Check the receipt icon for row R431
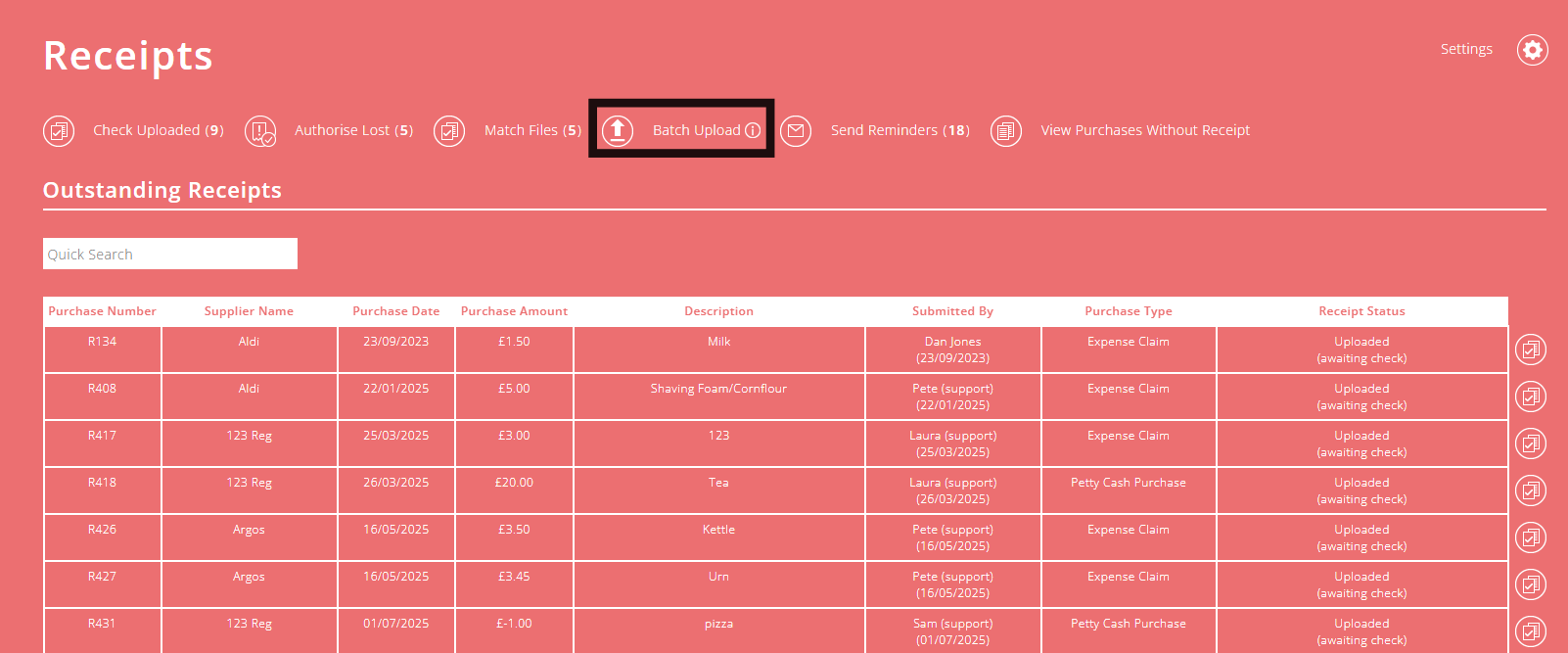Image resolution: width=1568 pixels, height=653 pixels. pos(1531,631)
